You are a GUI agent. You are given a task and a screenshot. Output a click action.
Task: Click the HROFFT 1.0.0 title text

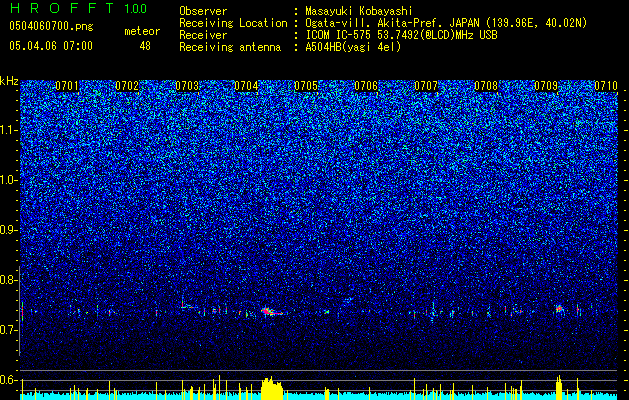click(78, 8)
